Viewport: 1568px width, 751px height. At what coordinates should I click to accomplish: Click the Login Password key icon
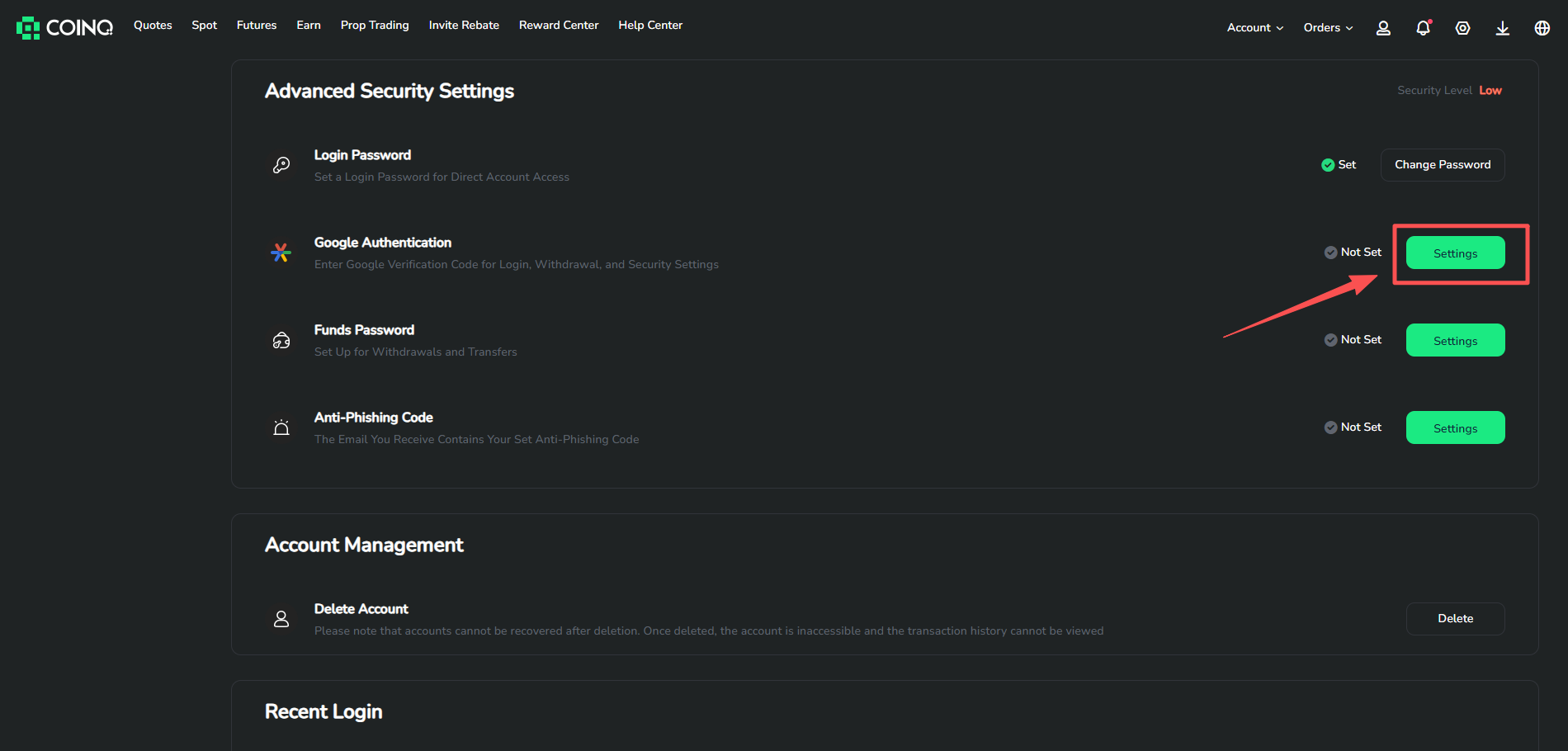pyautogui.click(x=281, y=165)
